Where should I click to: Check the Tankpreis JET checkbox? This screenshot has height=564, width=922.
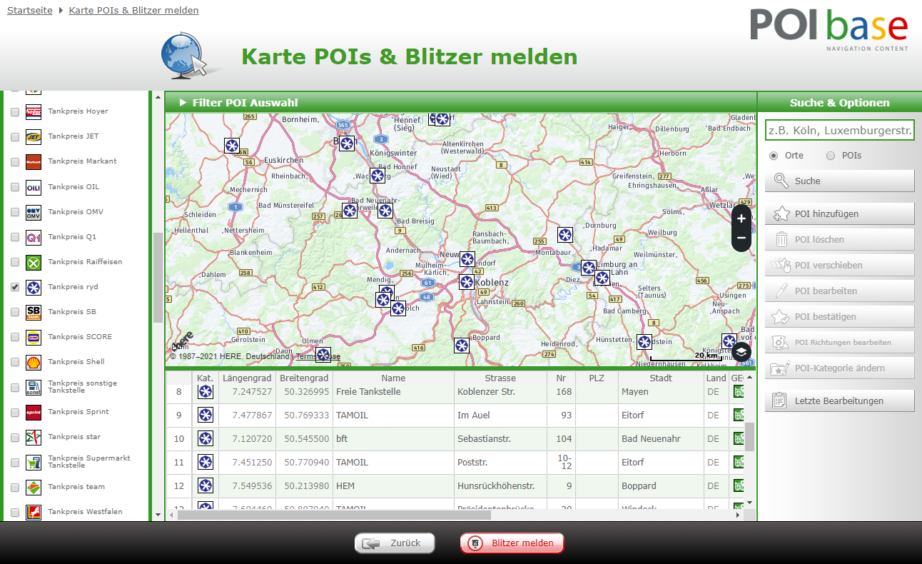[15, 137]
